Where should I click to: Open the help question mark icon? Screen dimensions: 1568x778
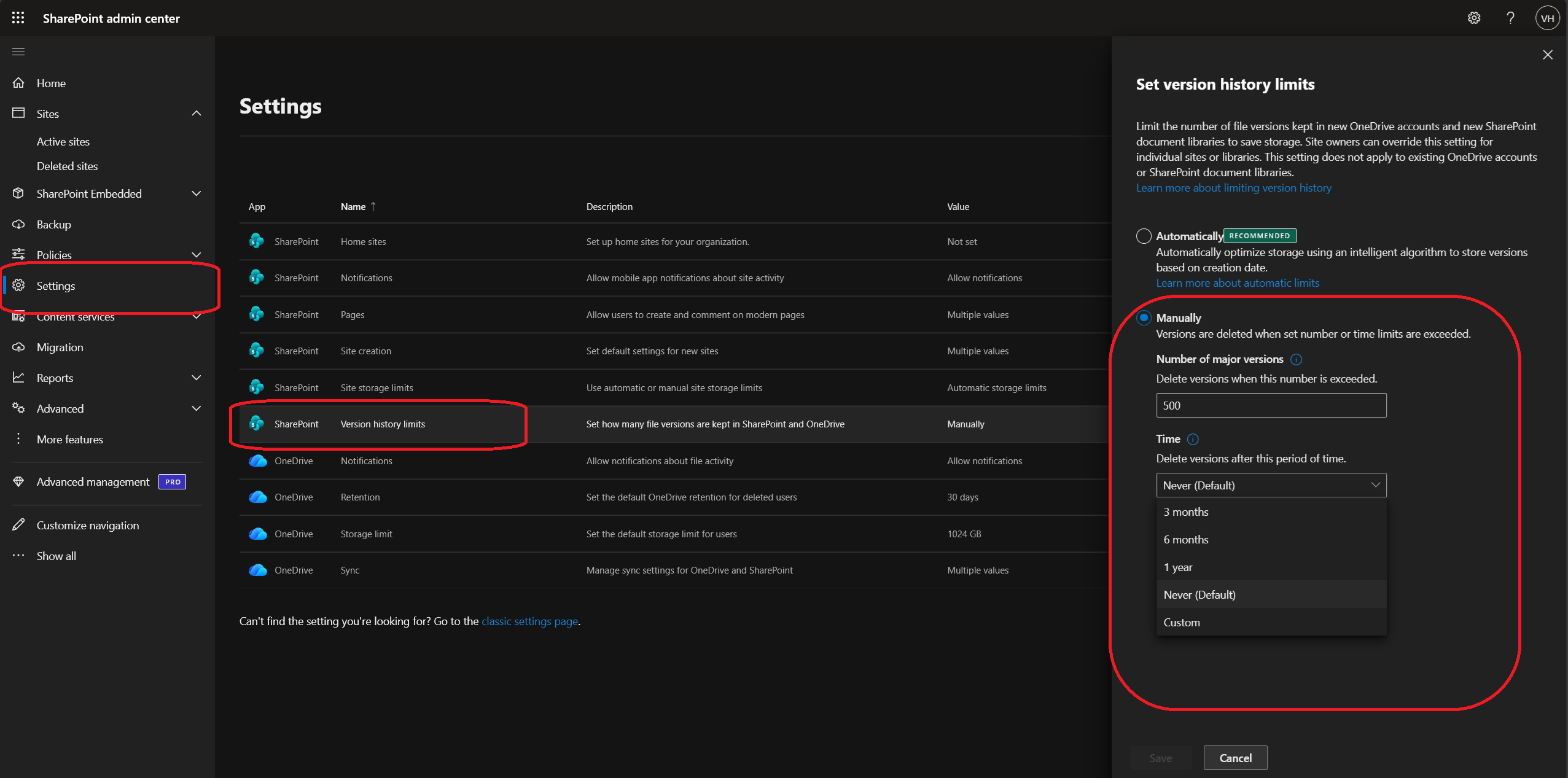coord(1510,18)
